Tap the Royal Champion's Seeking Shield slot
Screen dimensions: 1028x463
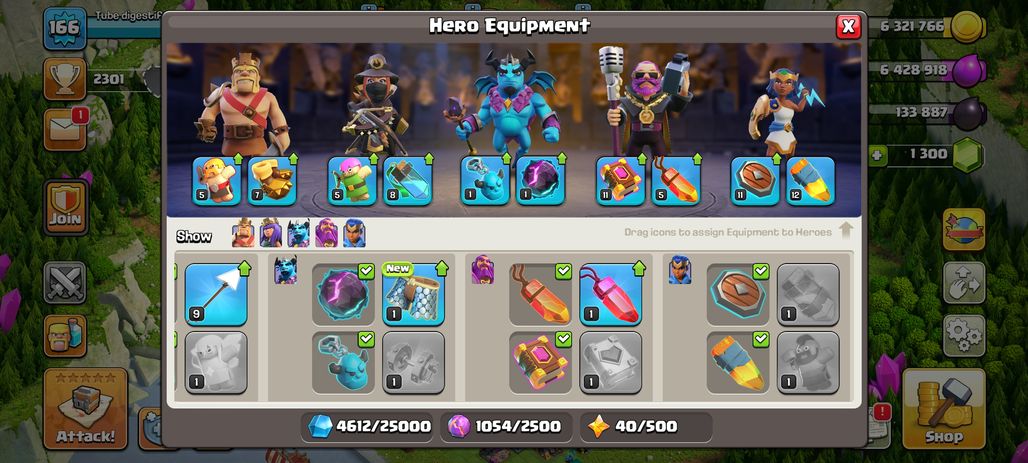click(x=755, y=181)
